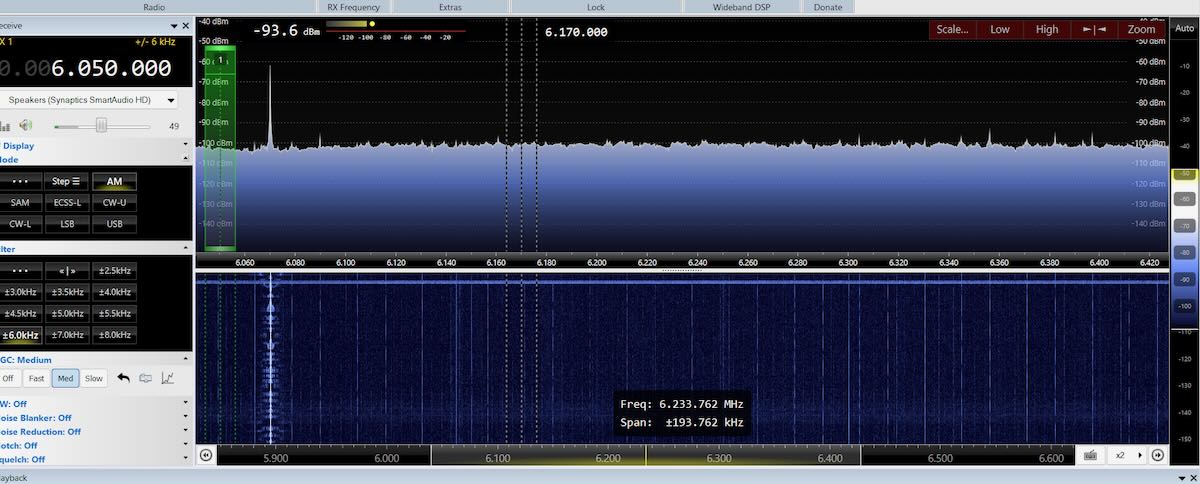Turn AGC Off

tap(8, 378)
